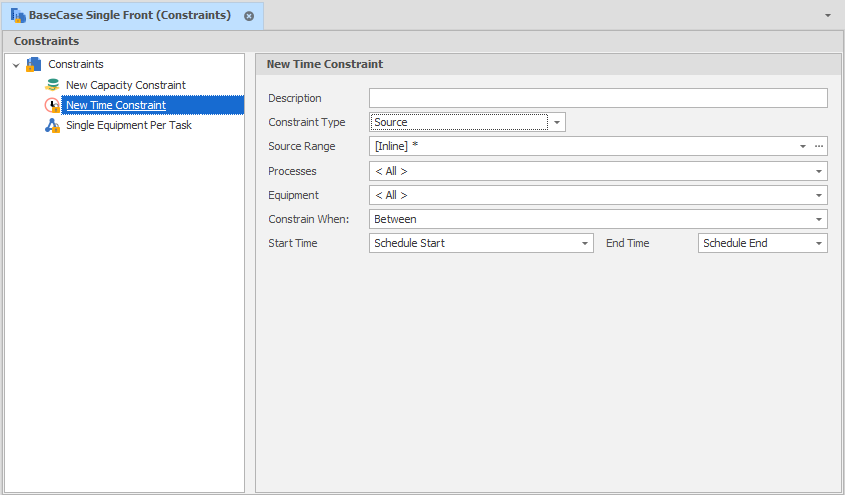Expand the Equipment dropdown
Viewport: 845px width, 495px height.
819,195
